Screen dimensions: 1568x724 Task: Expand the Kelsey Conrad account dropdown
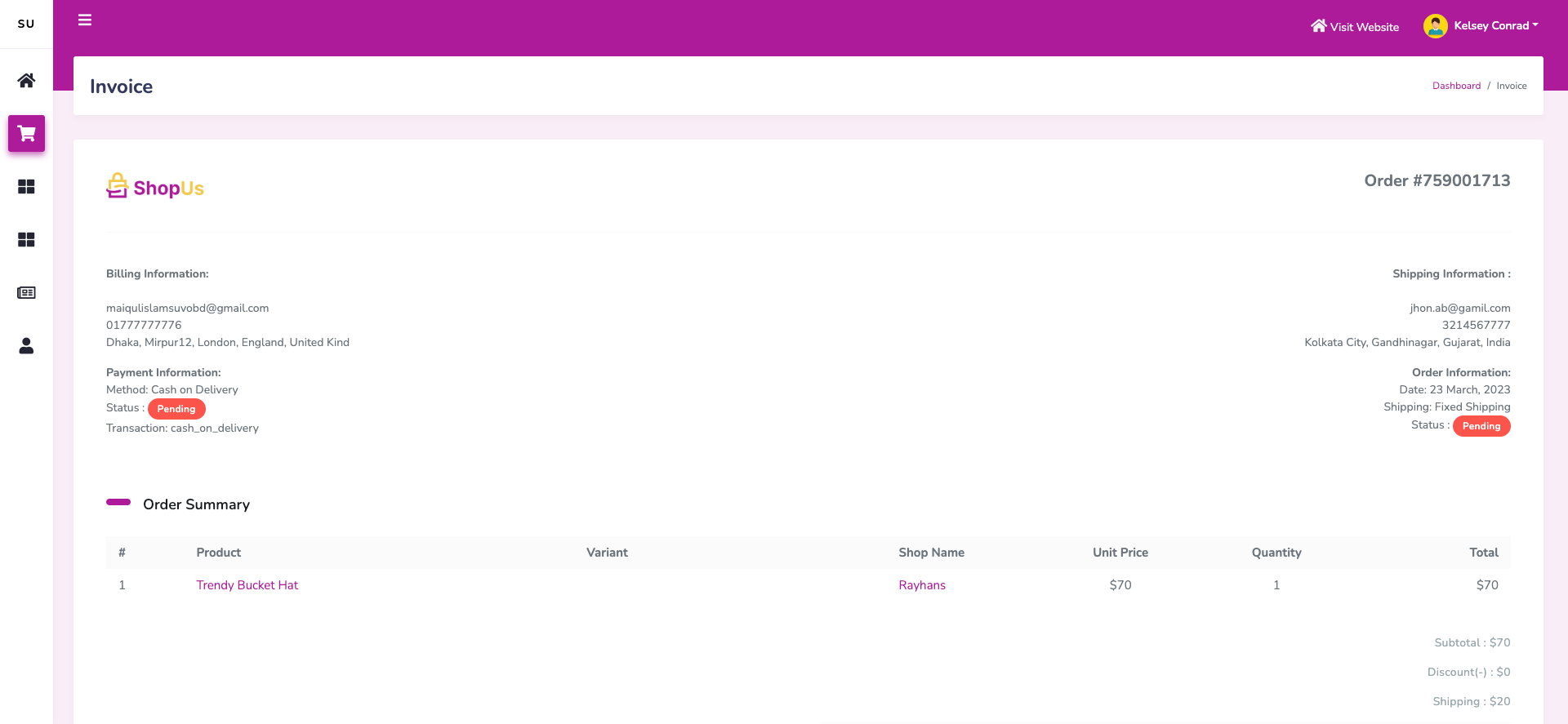1495,26
